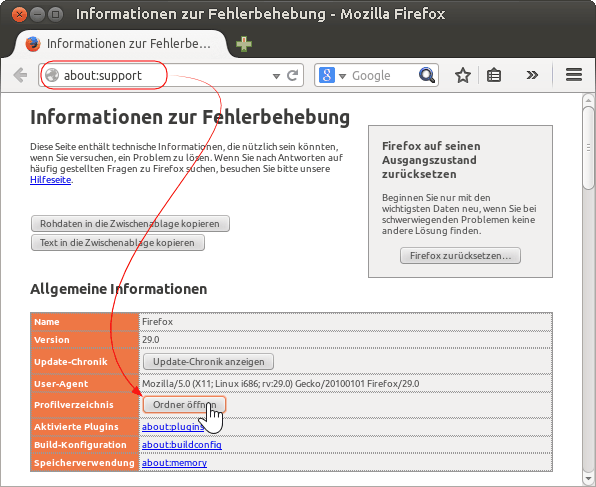Maximize the Firefox window
The image size is (596, 487).
pyautogui.click(x=55, y=14)
